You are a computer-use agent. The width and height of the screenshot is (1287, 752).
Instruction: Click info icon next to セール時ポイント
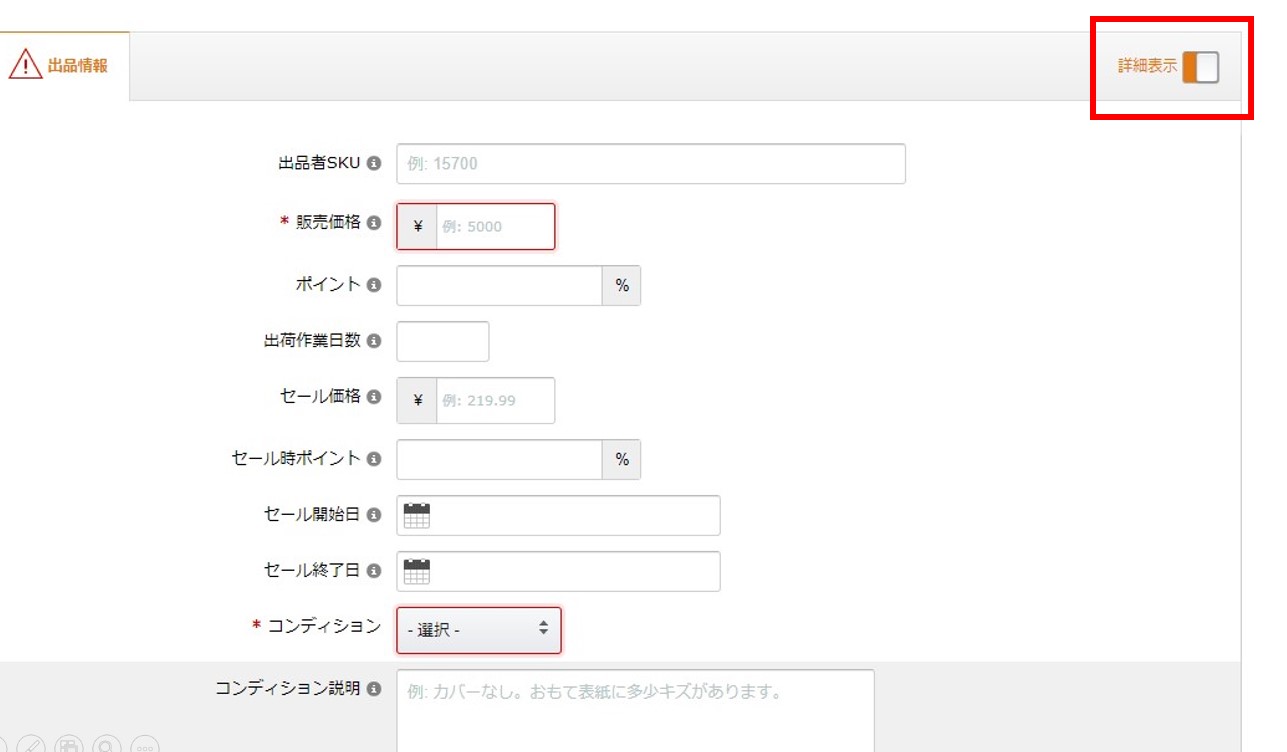(374, 458)
